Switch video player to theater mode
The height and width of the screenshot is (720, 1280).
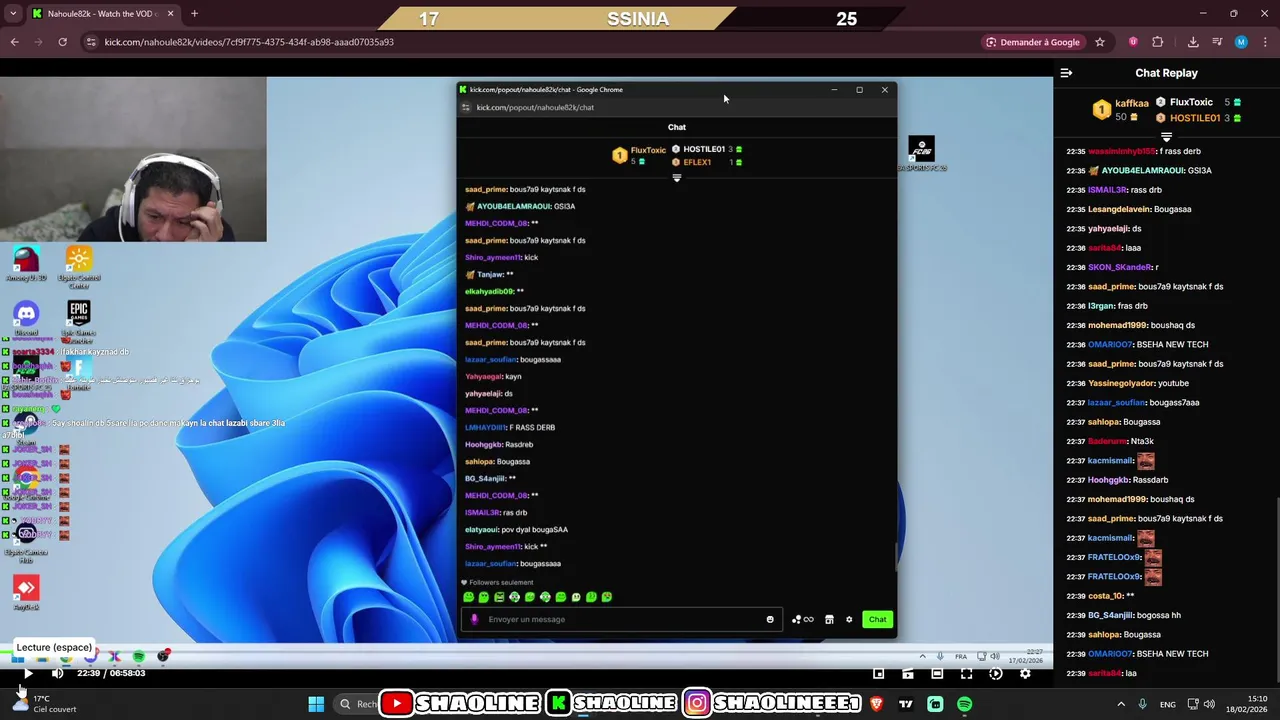point(937,674)
